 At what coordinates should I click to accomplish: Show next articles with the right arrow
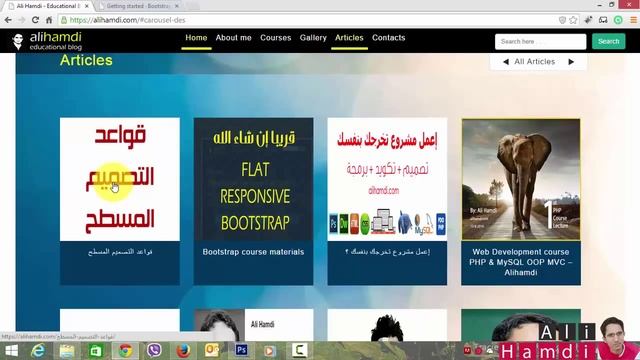[x=571, y=62]
